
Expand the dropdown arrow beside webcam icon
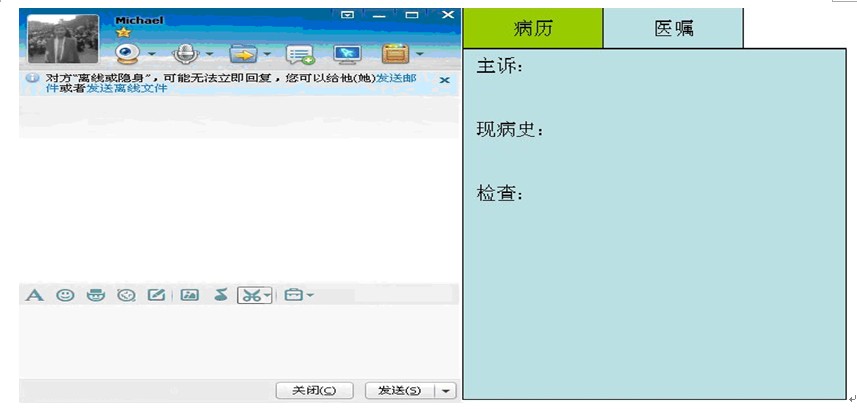click(x=151, y=55)
